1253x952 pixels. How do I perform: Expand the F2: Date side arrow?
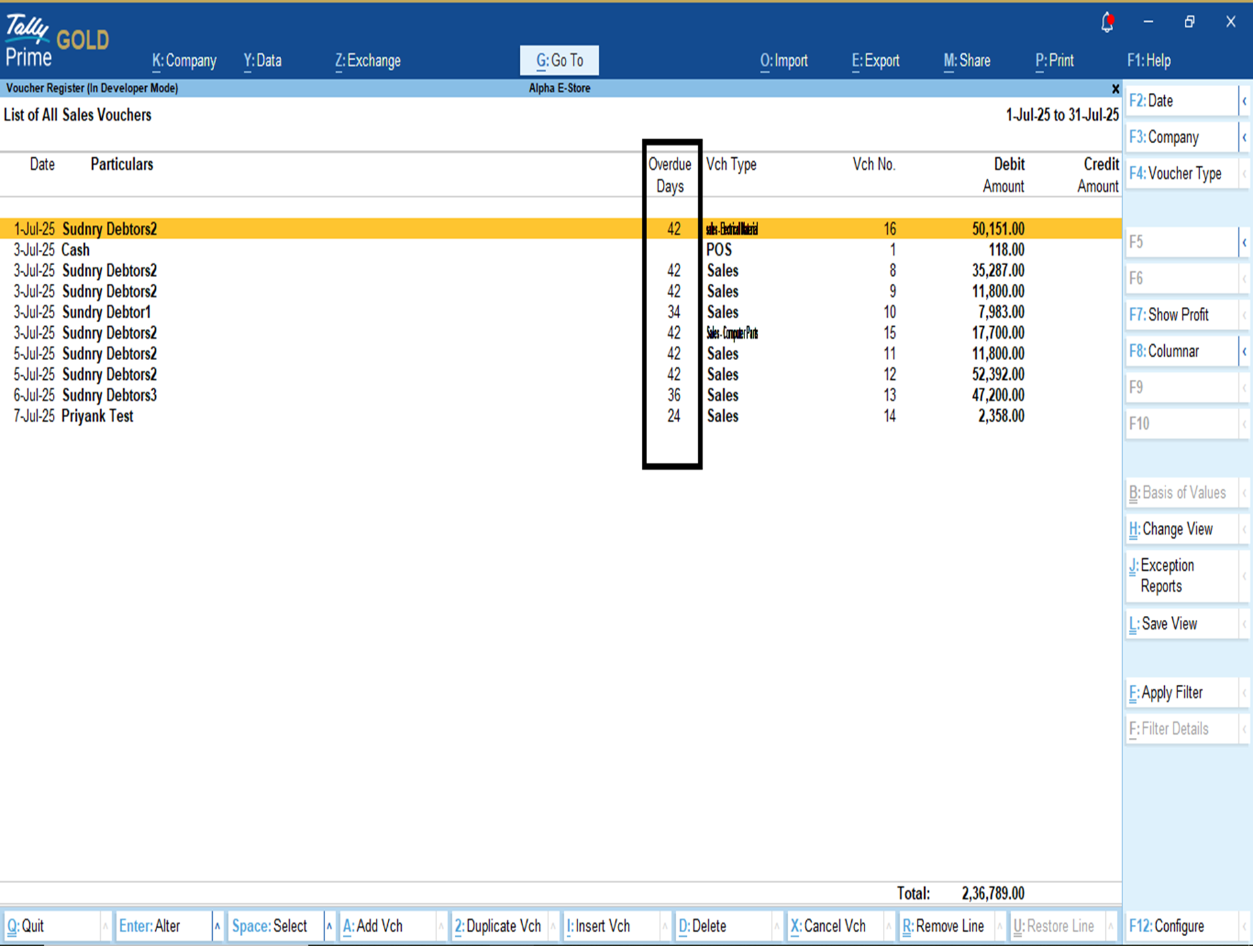(1244, 101)
